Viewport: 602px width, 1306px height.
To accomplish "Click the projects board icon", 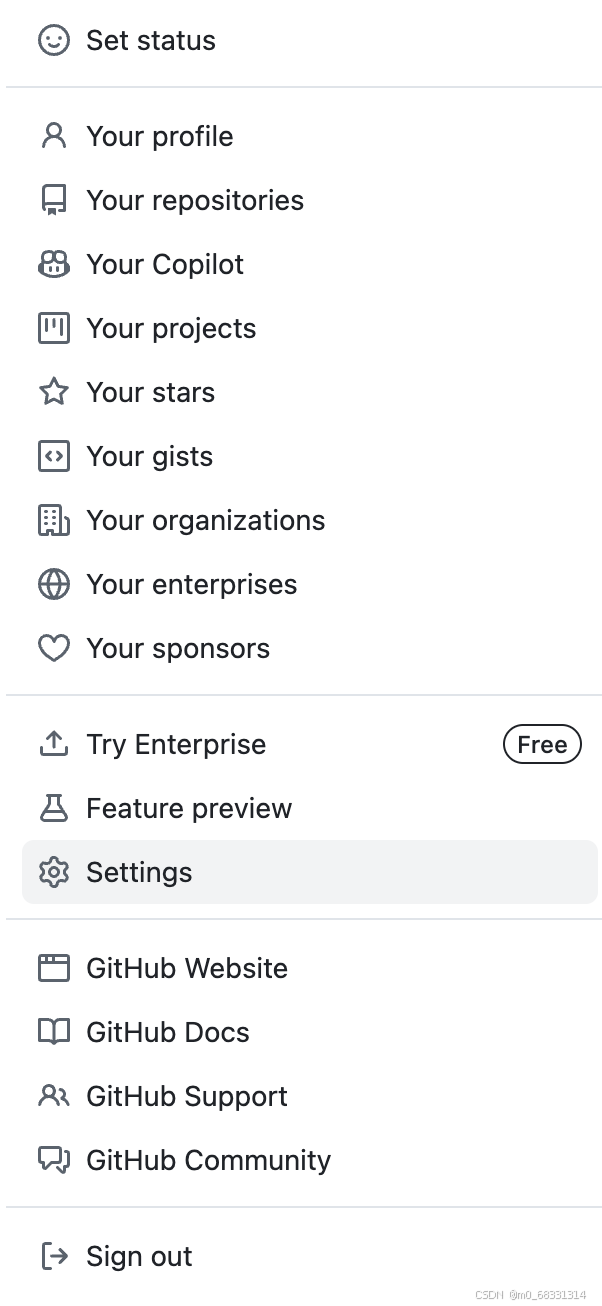I will (54, 328).
